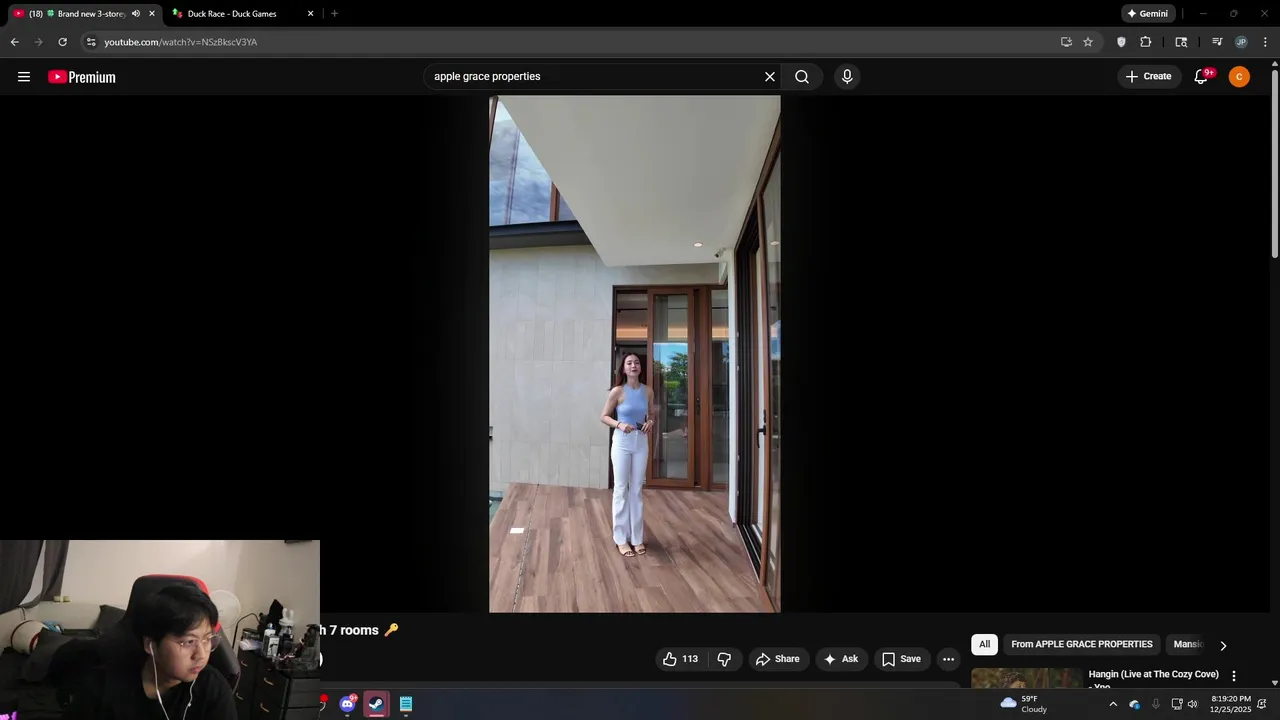Screen dimensions: 1280x720
Task: Open the Chrome search-this-page lens icon
Action: click(x=1181, y=42)
